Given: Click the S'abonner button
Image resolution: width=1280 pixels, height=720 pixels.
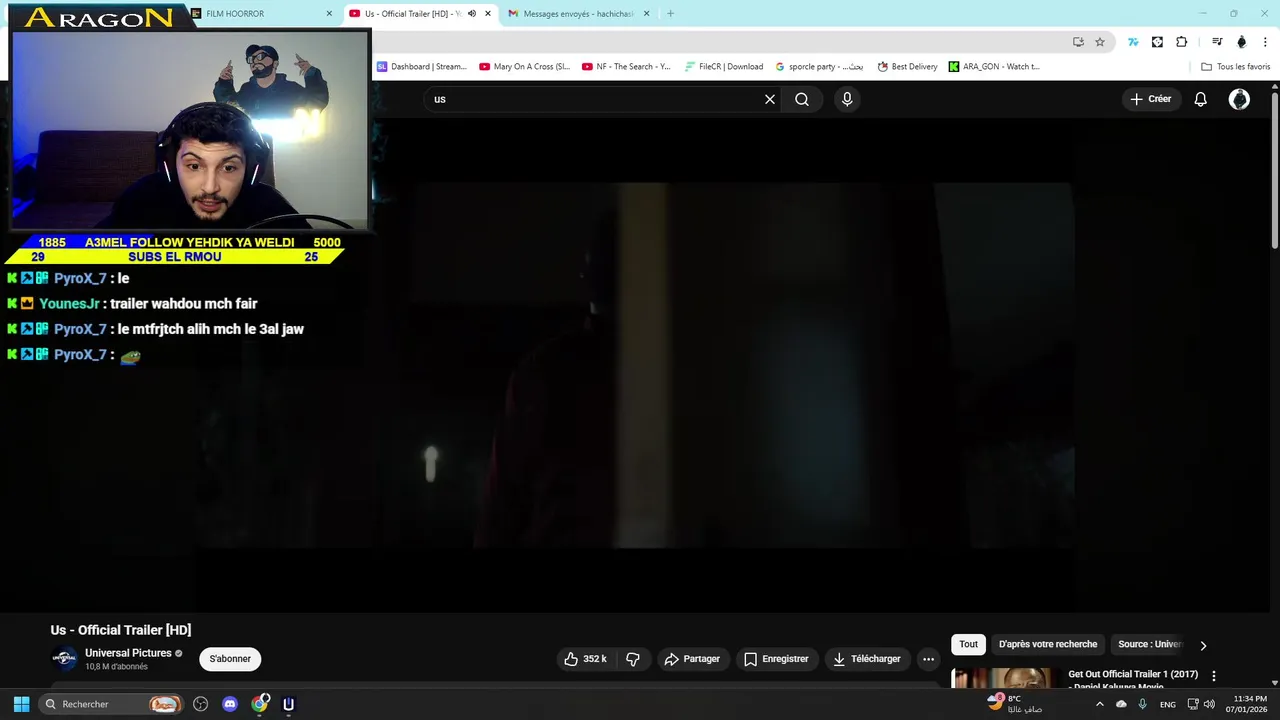Looking at the screenshot, I should 230,659.
